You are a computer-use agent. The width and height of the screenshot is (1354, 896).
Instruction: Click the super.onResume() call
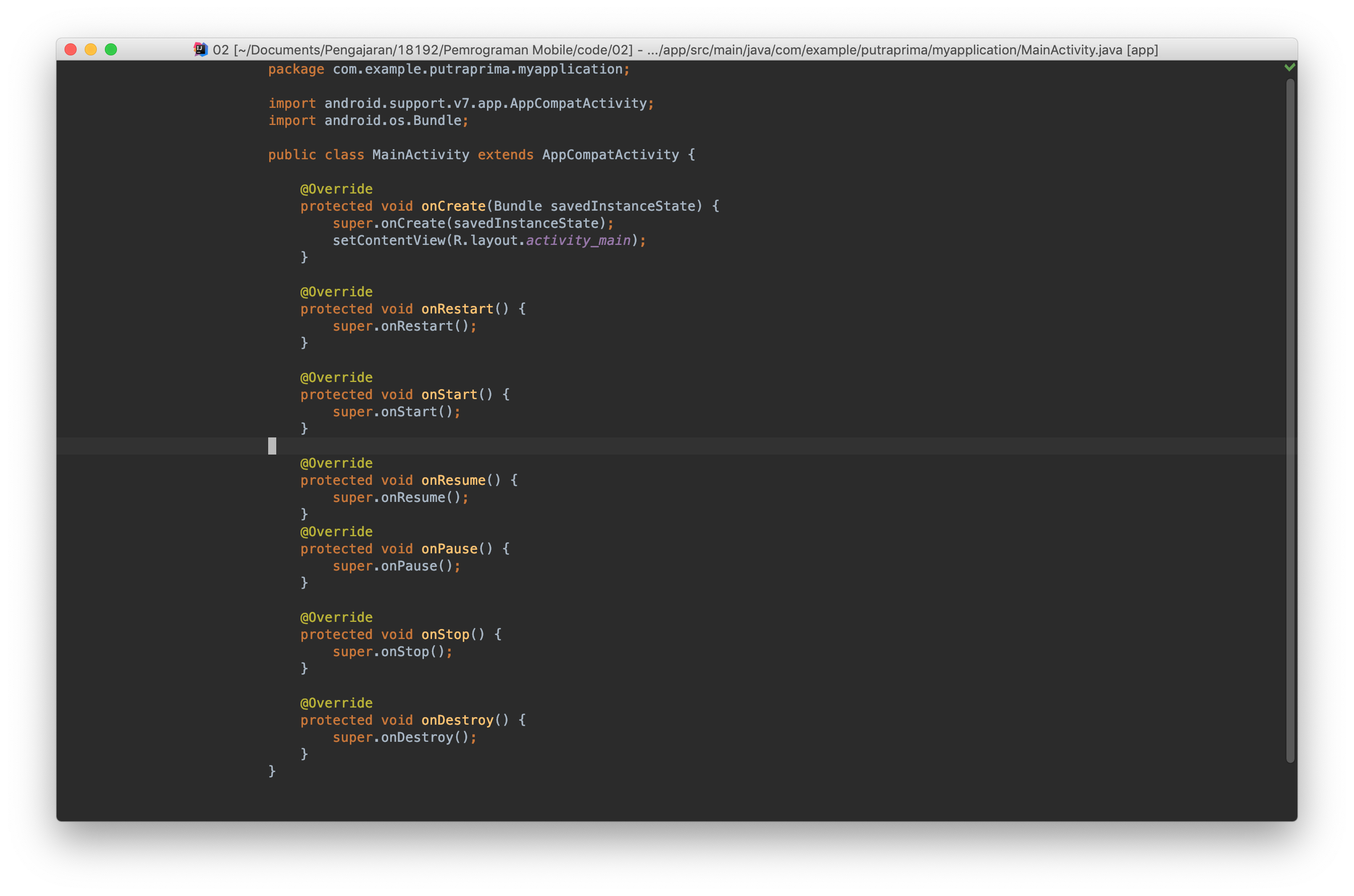coord(401,498)
